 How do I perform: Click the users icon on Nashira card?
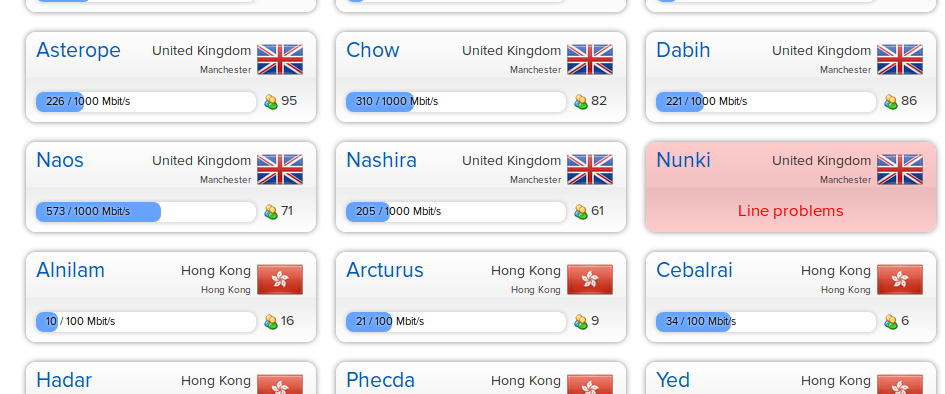coord(581,212)
